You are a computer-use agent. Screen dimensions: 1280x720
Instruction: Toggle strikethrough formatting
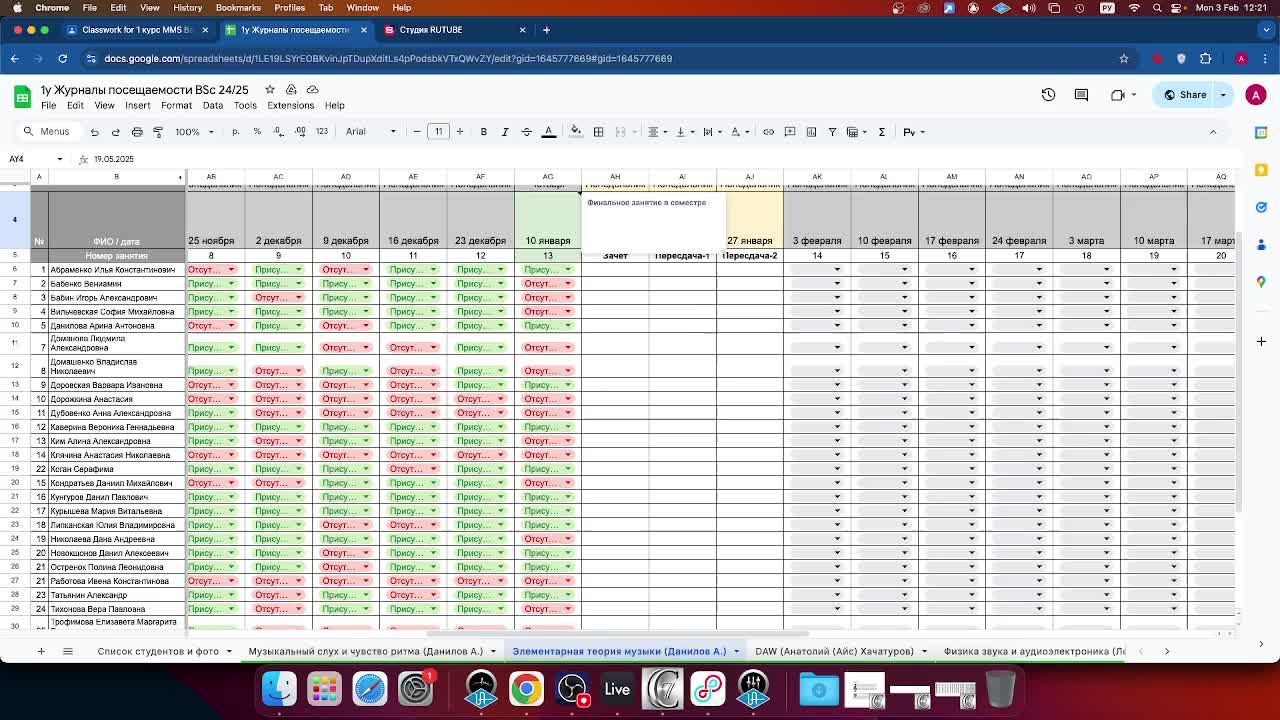(x=527, y=132)
